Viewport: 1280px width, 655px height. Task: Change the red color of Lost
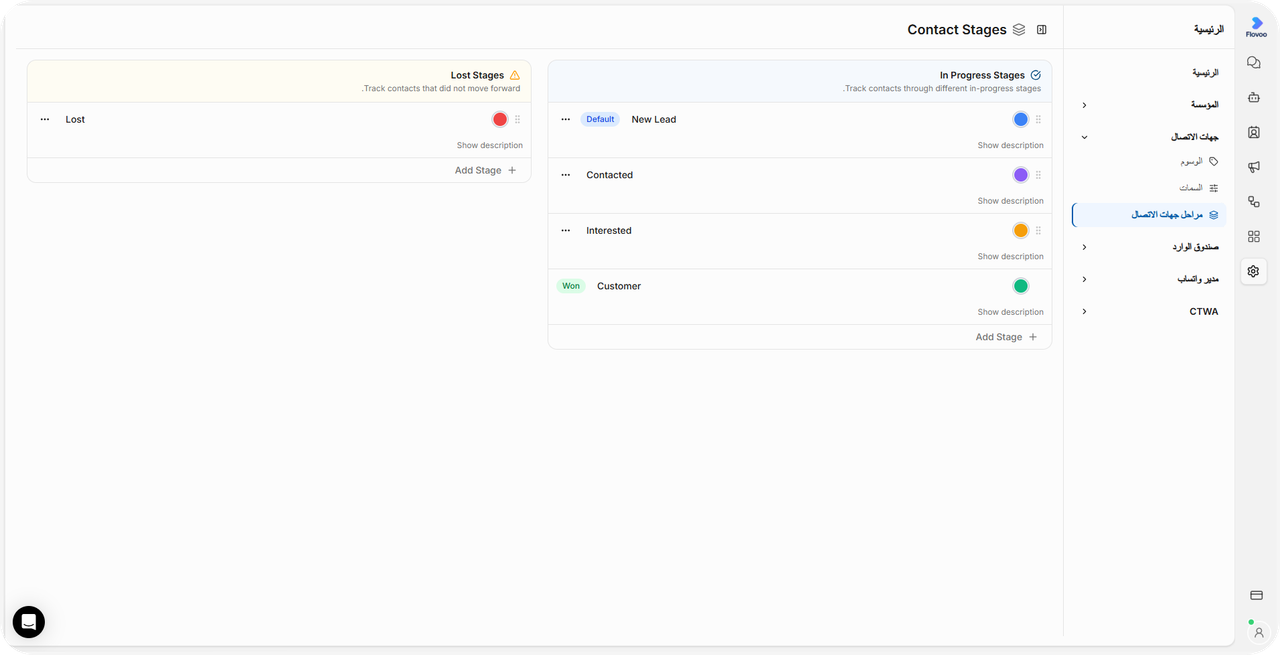click(x=500, y=119)
